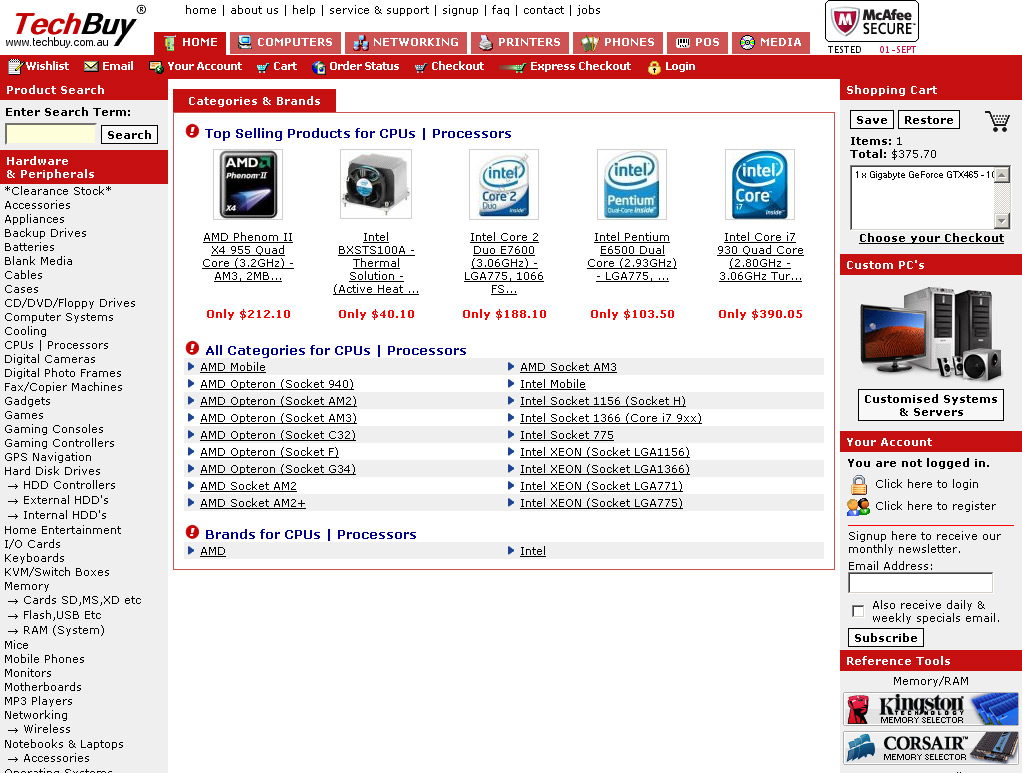Screen dimensions: 1022x773
Task: Open the COMPUTERS tab
Action: point(285,43)
